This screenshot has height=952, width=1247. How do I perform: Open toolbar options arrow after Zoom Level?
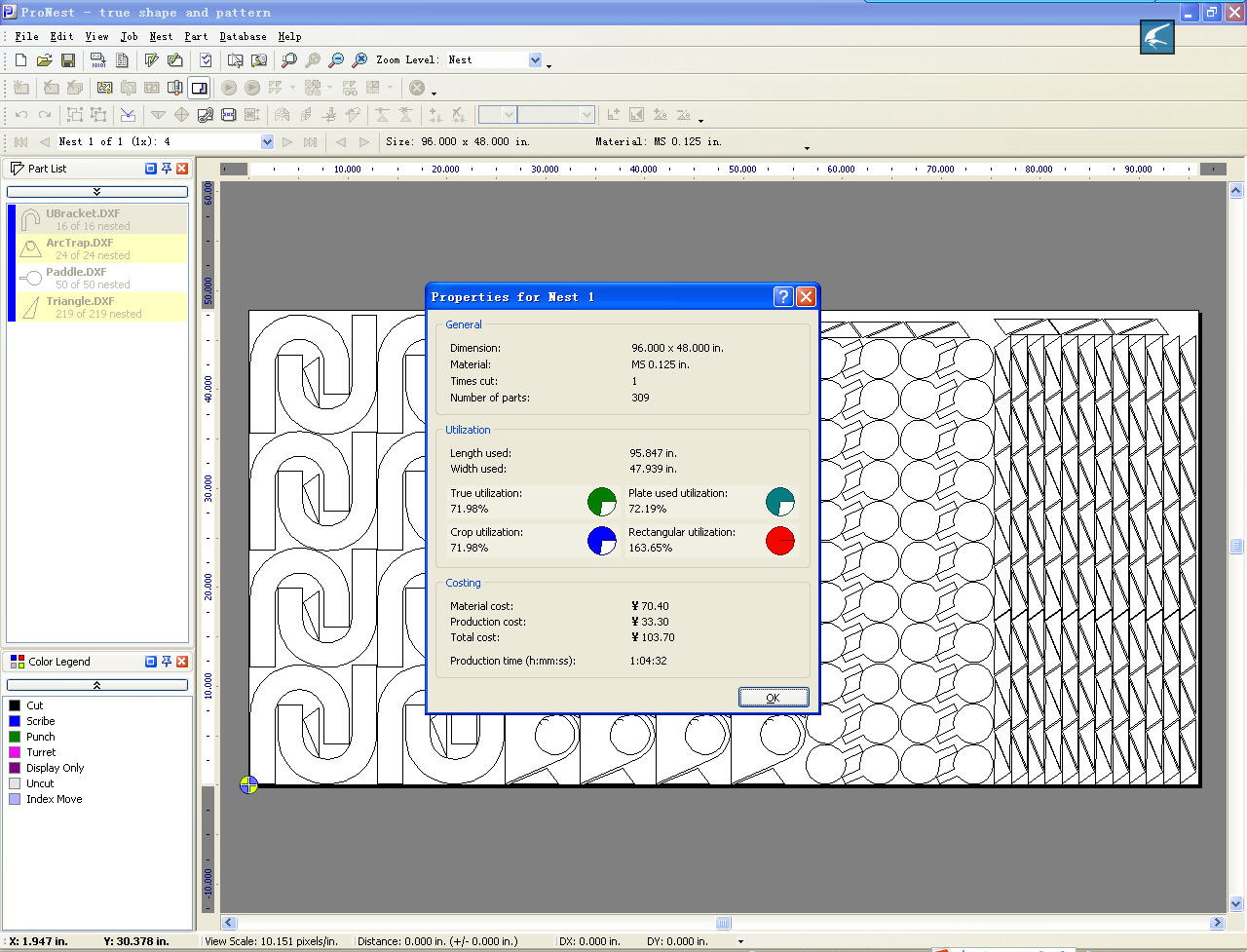[549, 65]
